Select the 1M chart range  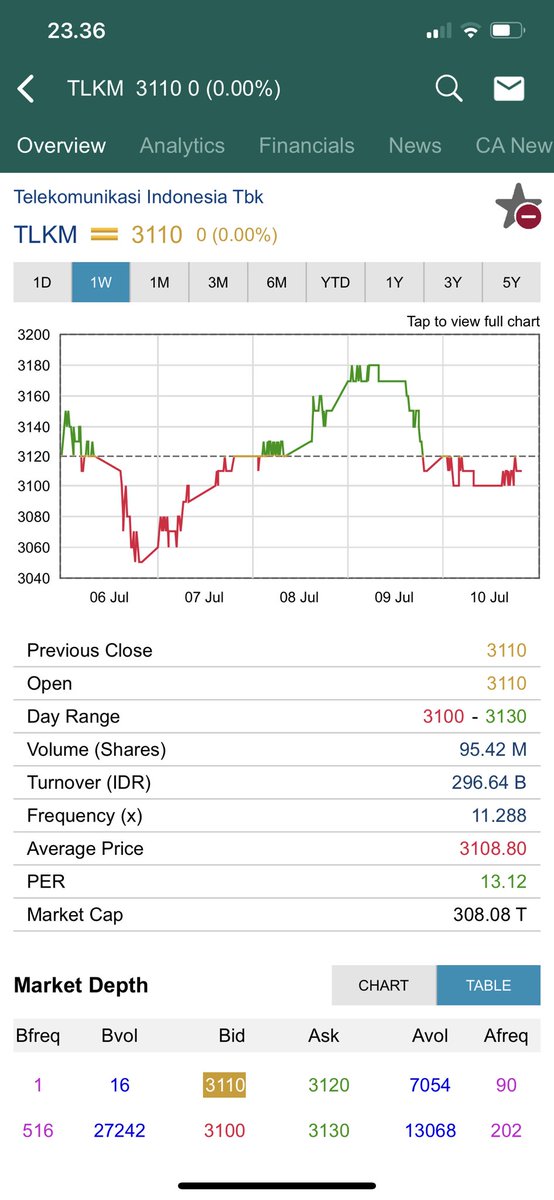click(159, 282)
